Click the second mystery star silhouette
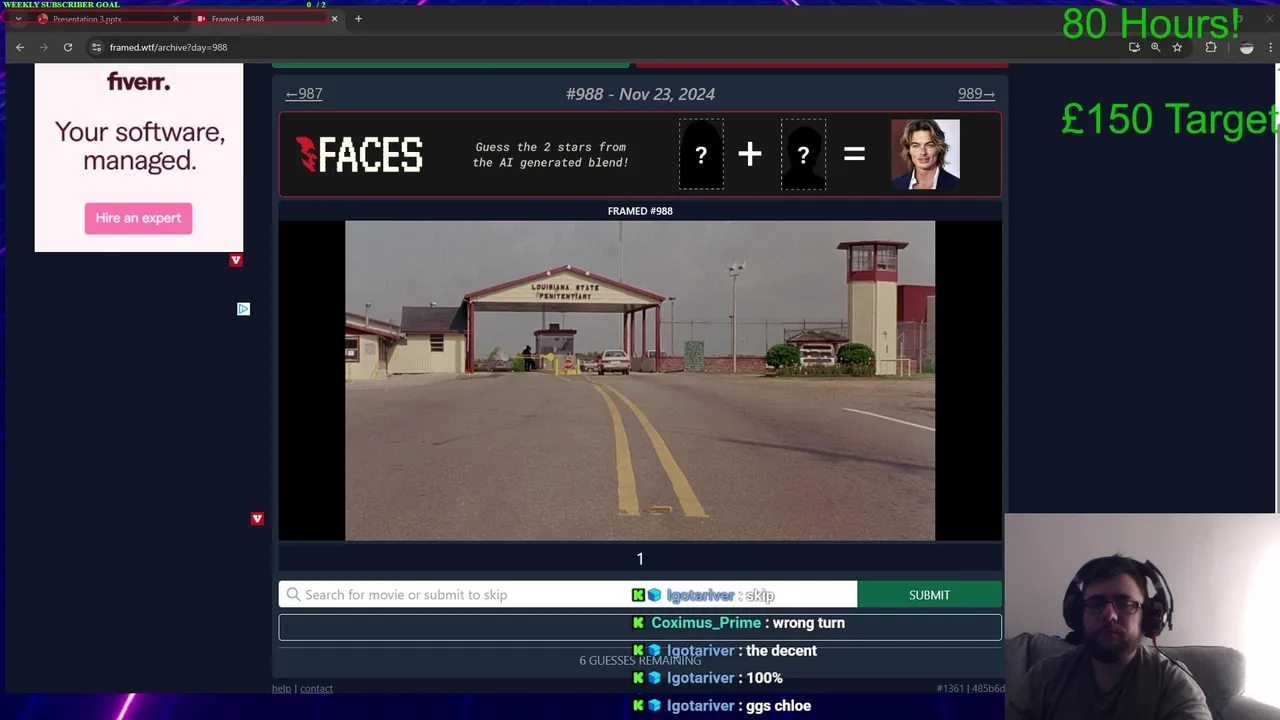The image size is (1280, 720). [803, 154]
